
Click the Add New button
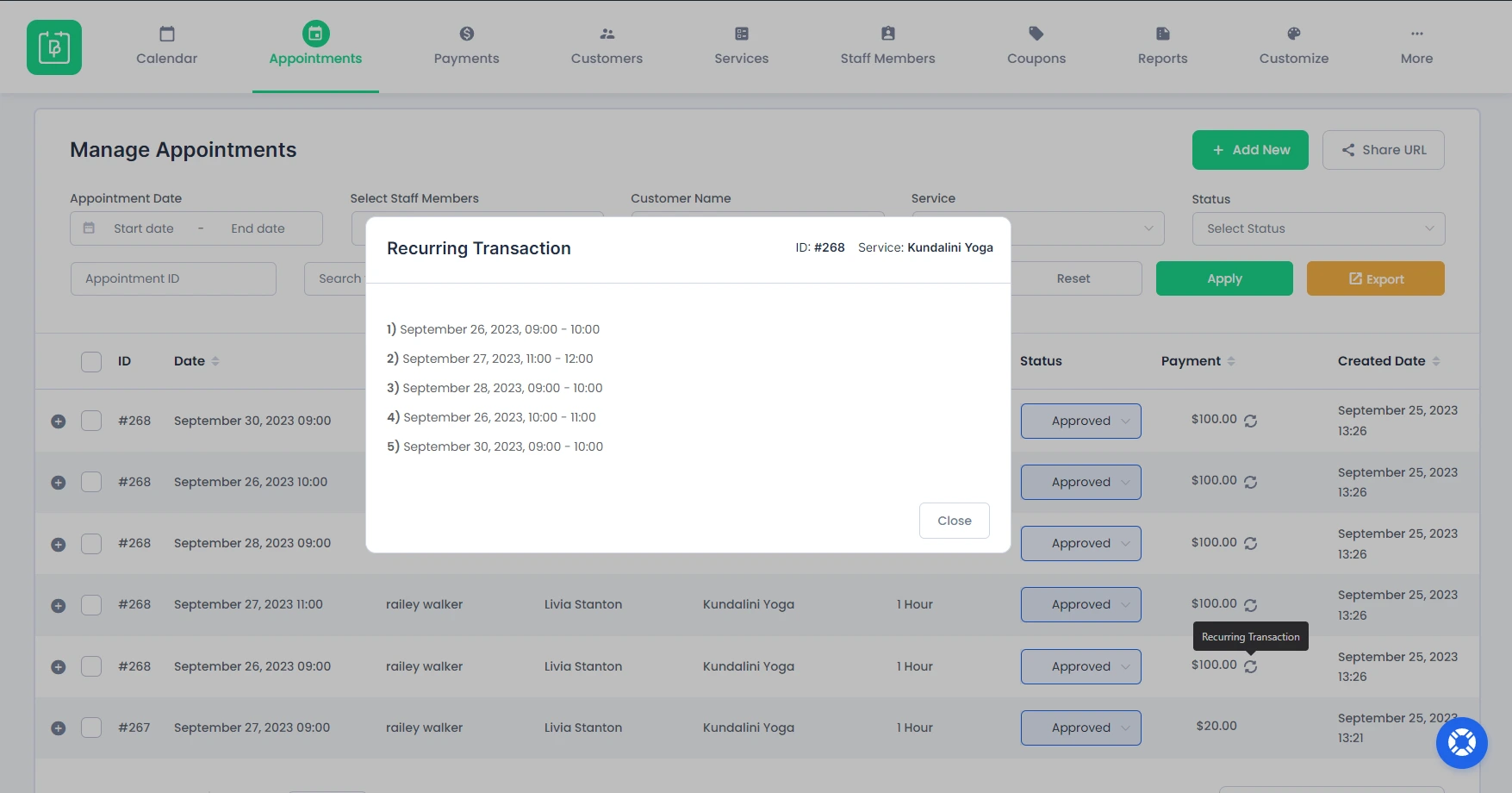tap(1249, 150)
